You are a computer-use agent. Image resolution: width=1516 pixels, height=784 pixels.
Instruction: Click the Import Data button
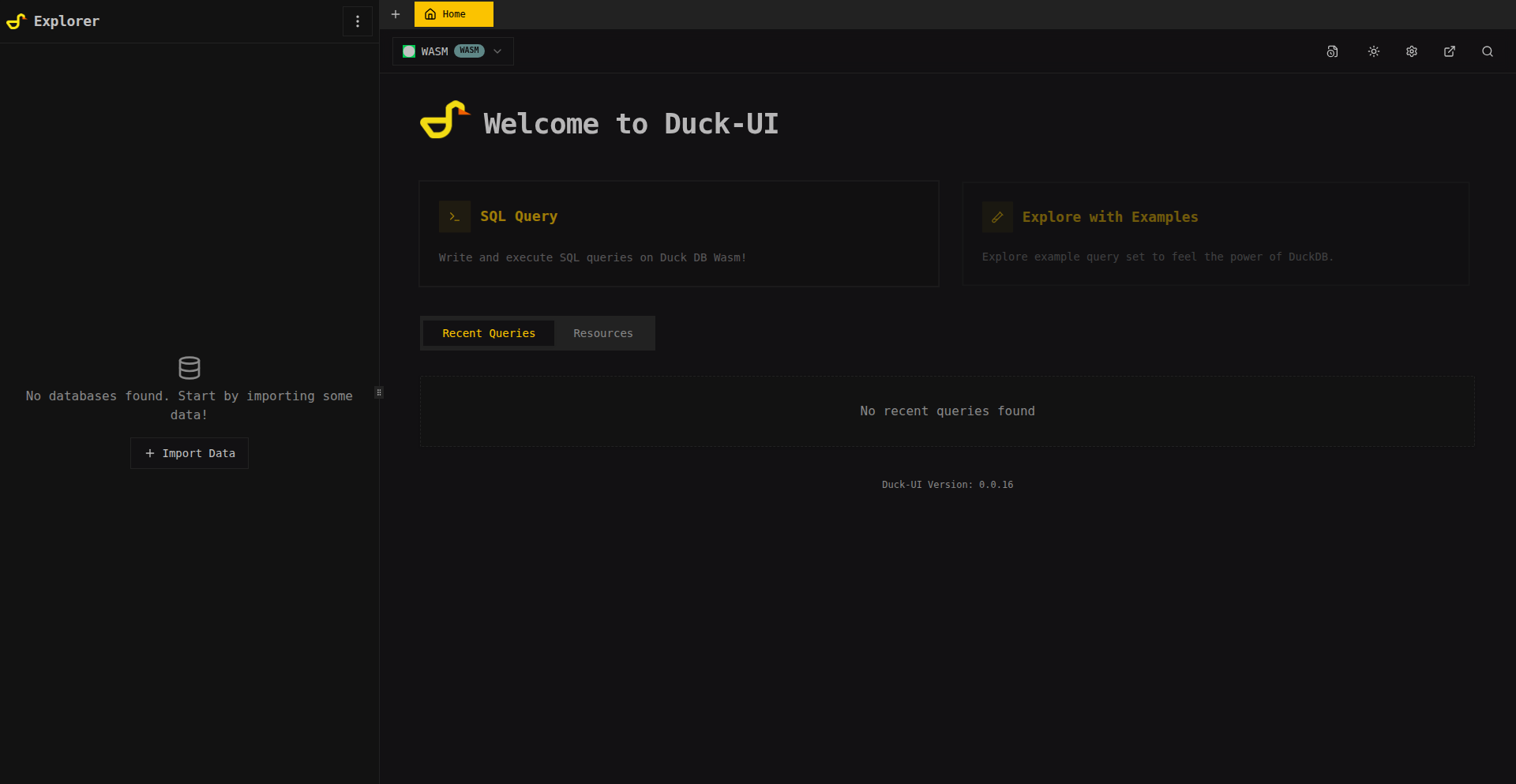[189, 453]
